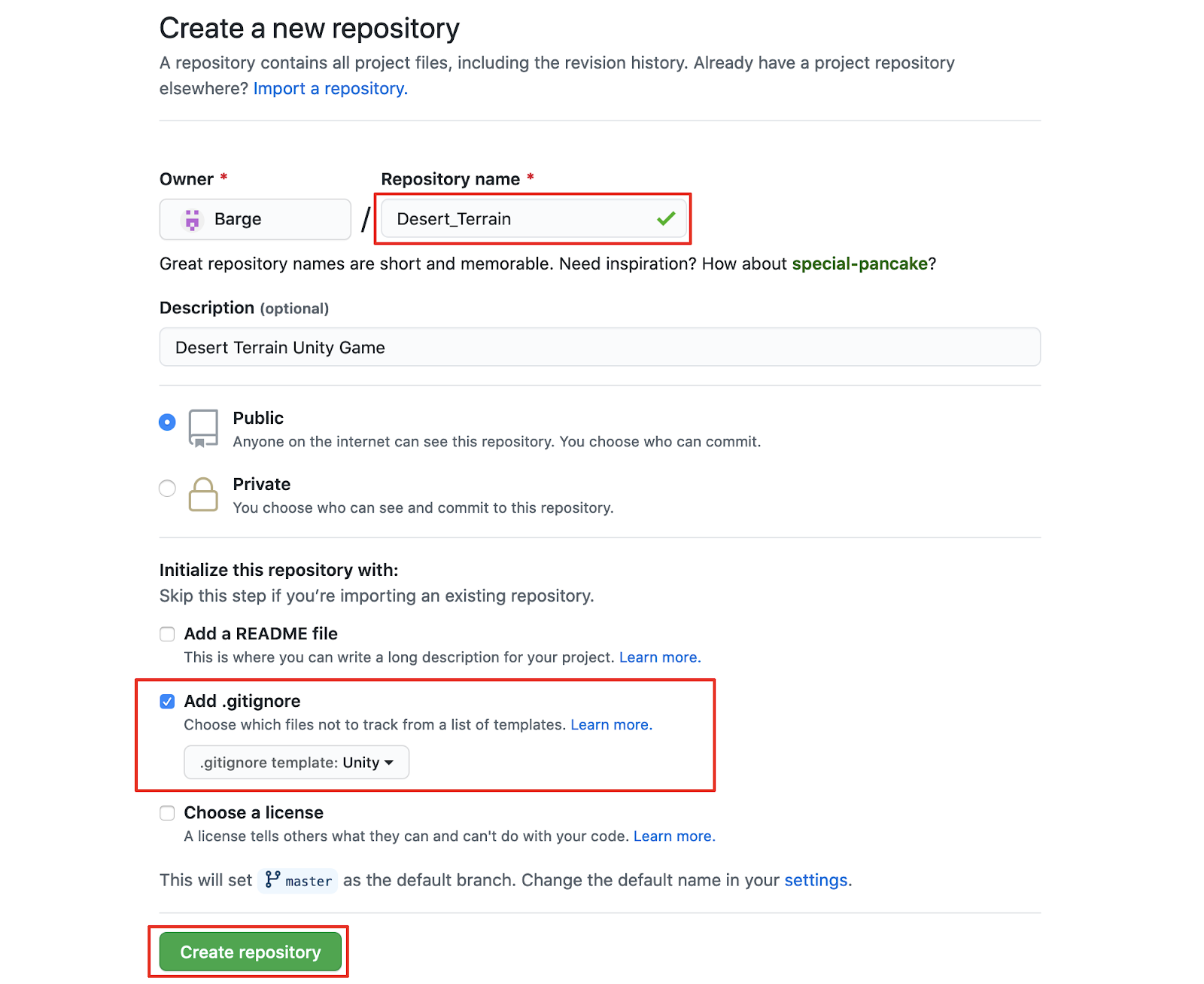The width and height of the screenshot is (1204, 984).
Task: Tick the Choose a license checkbox
Action: [x=167, y=813]
